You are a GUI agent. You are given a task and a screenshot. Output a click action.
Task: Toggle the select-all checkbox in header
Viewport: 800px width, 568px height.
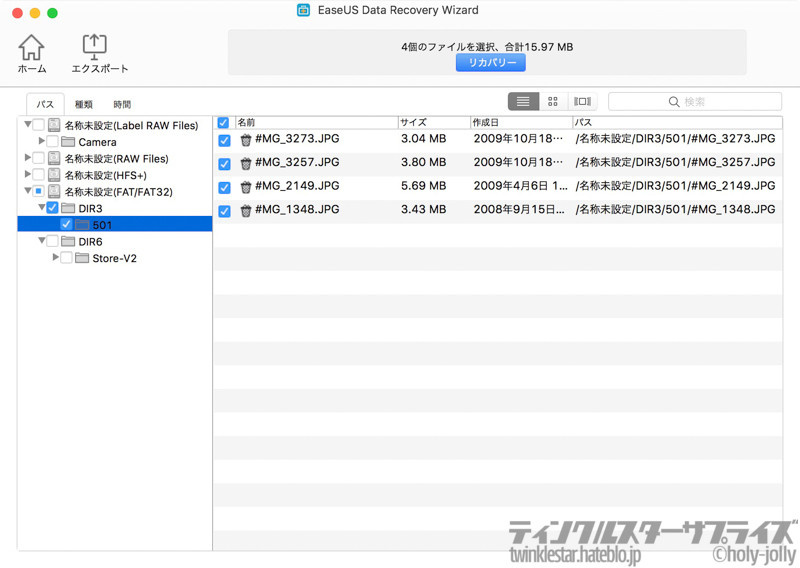(223, 122)
